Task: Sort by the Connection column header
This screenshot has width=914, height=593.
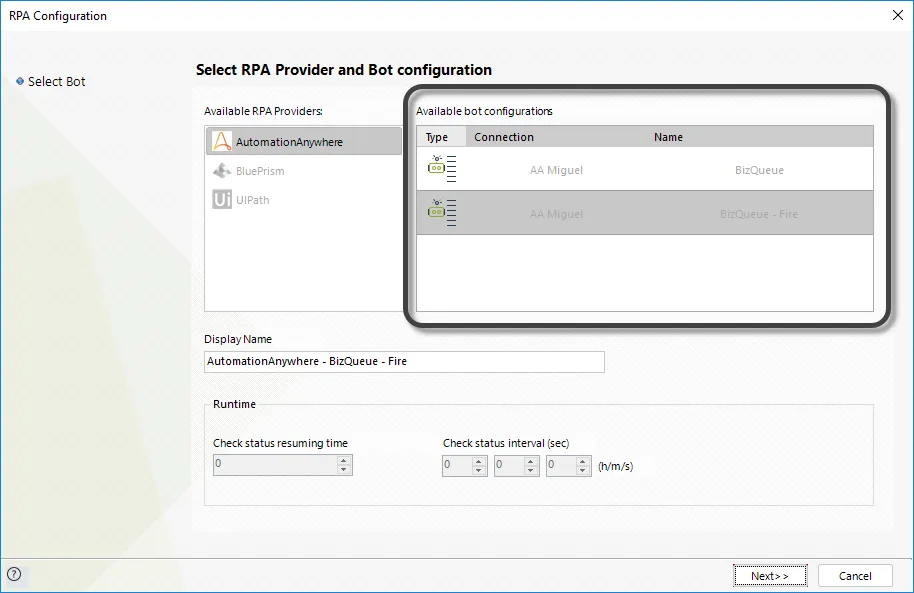Action: [x=556, y=136]
